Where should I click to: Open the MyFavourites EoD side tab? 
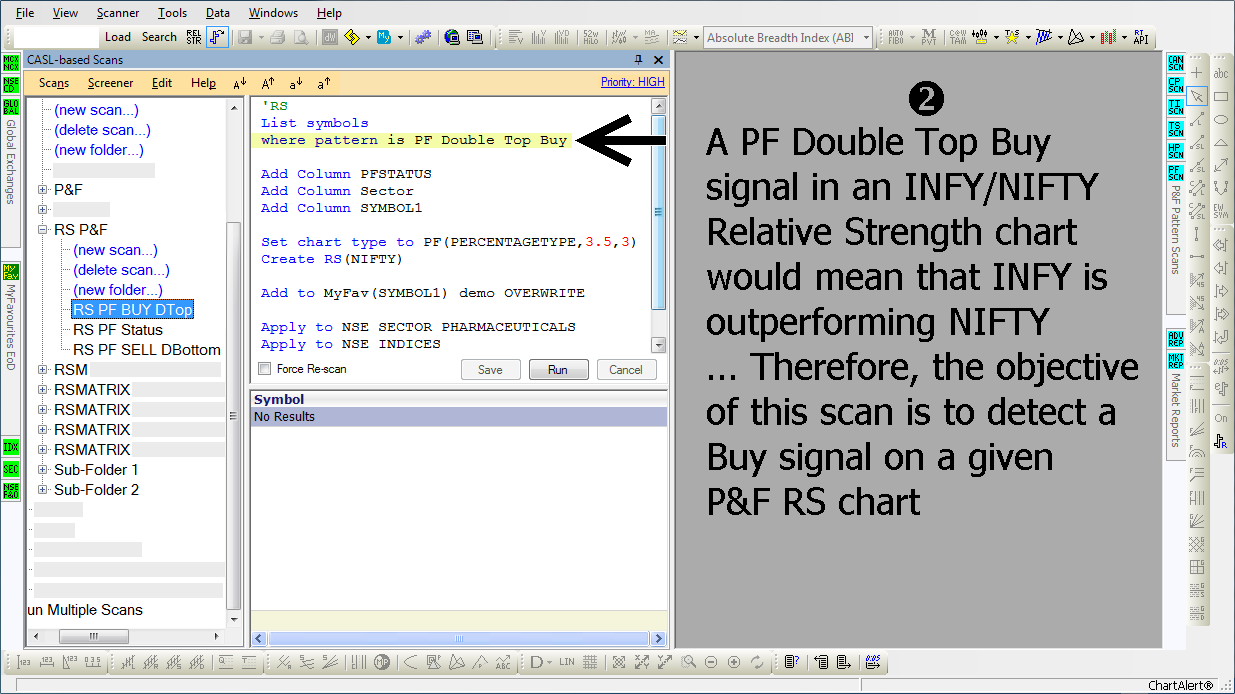click(11, 328)
